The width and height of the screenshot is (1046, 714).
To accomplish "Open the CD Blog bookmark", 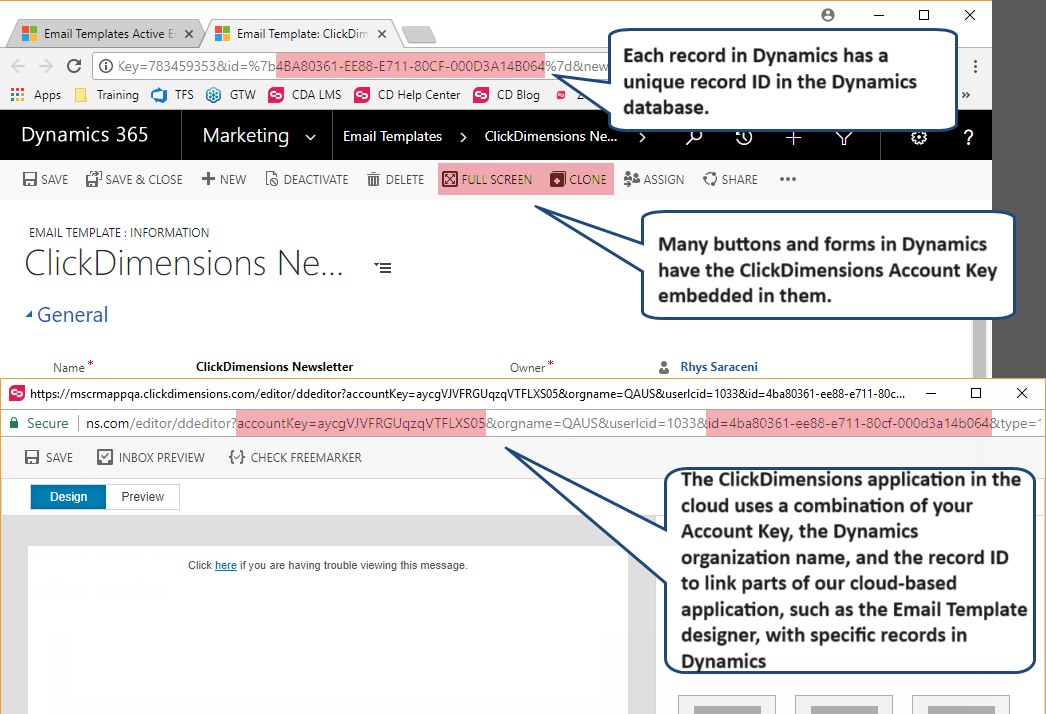I will [x=507, y=95].
